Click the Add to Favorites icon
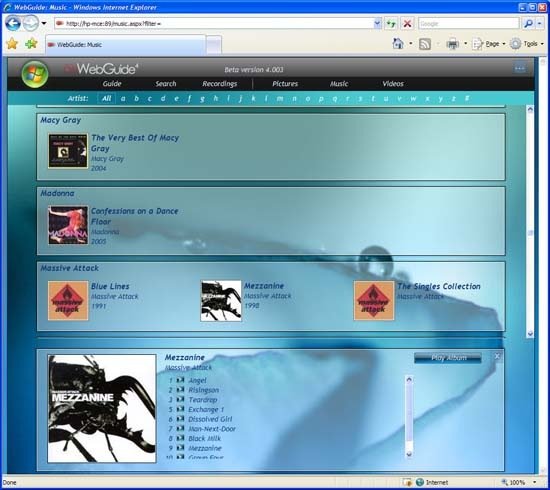 pyautogui.click(x=31, y=44)
